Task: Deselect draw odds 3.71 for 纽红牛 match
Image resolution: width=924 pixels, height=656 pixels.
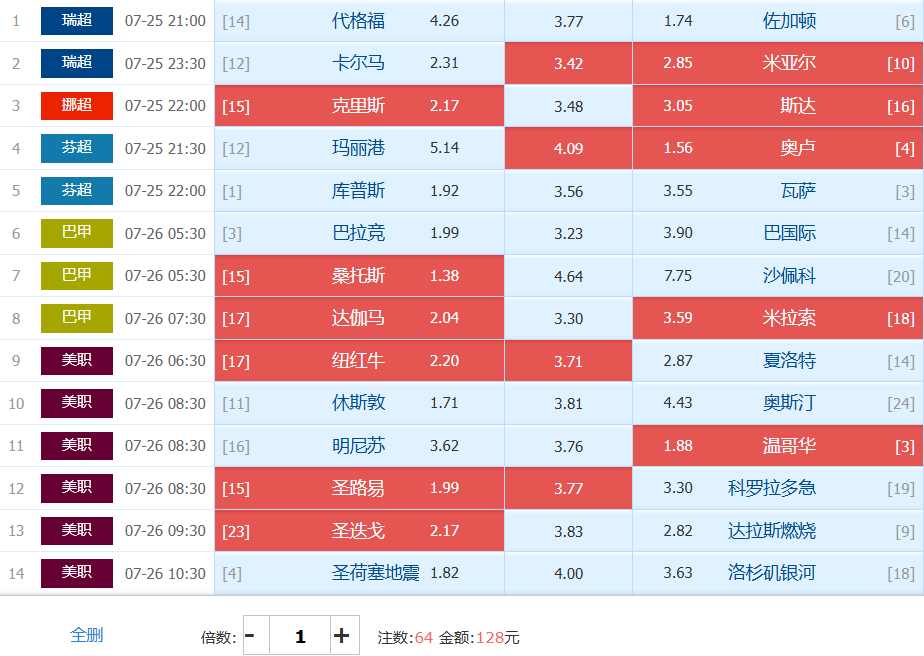Action: click(x=568, y=361)
